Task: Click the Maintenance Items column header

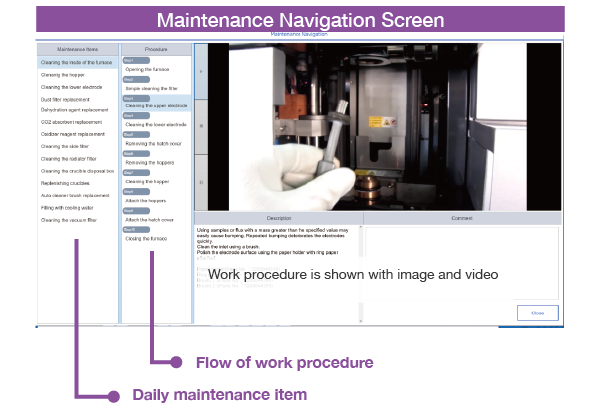Action: [x=77, y=48]
